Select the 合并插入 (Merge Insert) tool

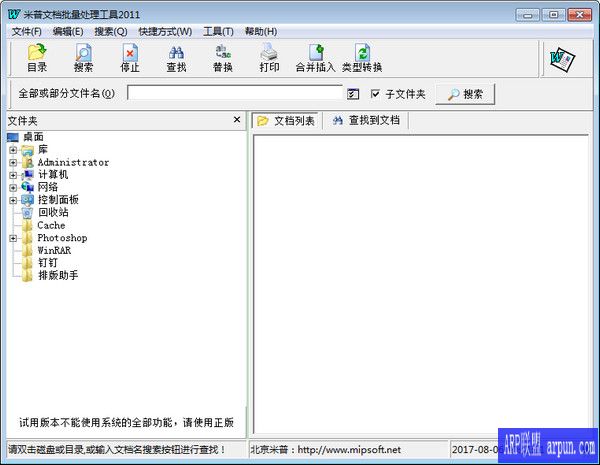315,58
